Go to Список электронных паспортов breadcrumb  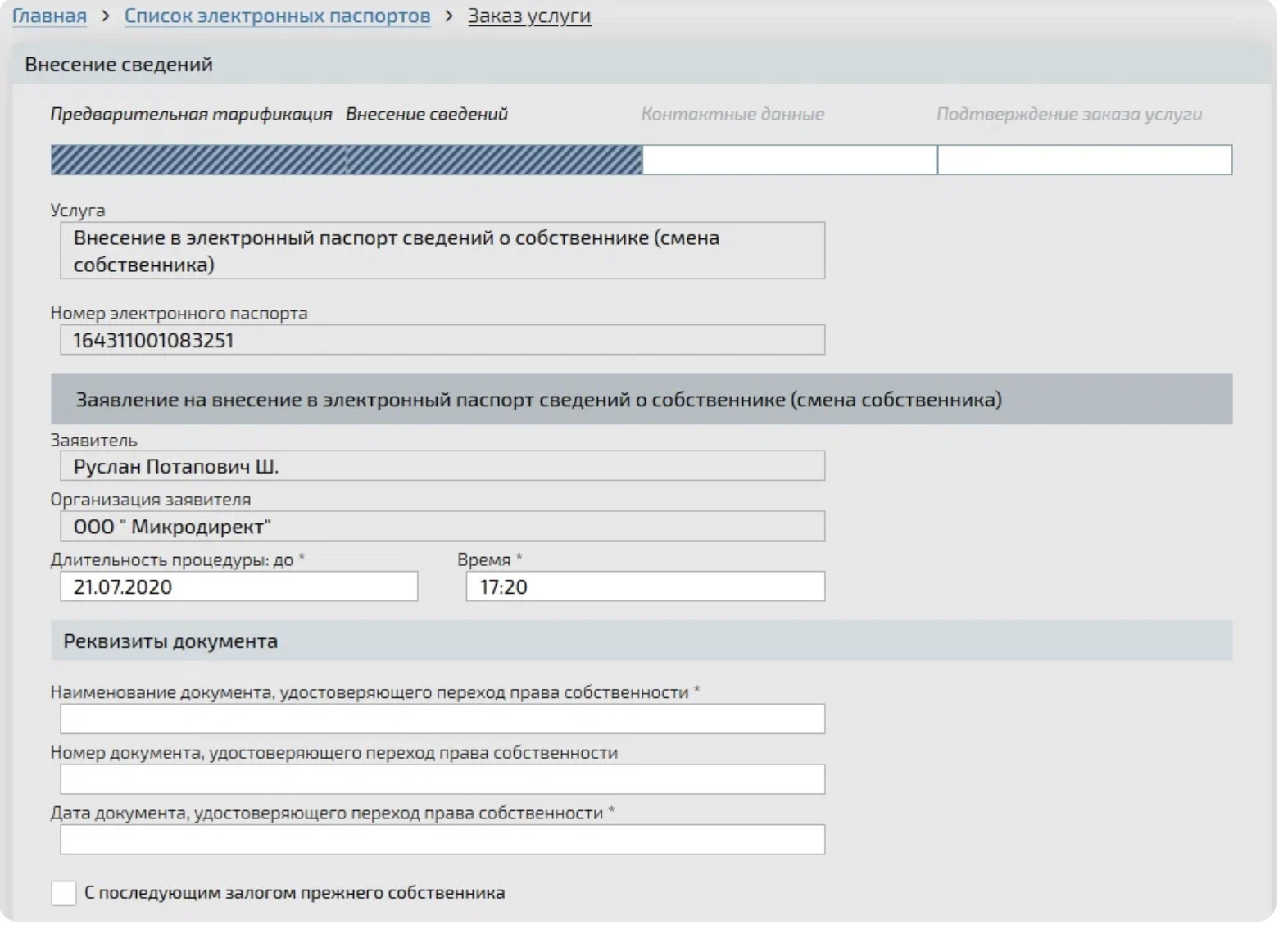(277, 16)
